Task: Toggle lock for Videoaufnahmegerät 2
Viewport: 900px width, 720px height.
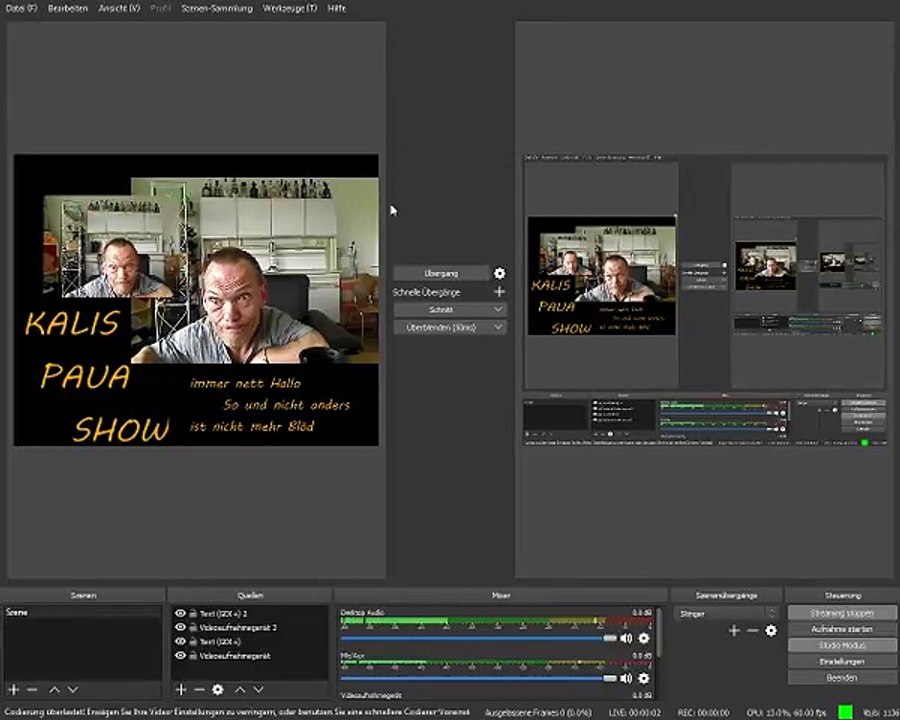Action: pos(193,628)
